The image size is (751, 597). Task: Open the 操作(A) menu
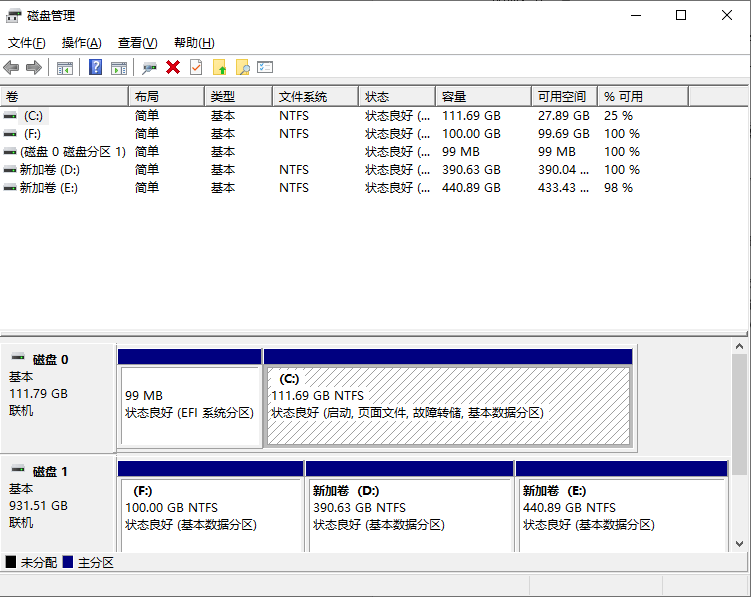(x=81, y=43)
